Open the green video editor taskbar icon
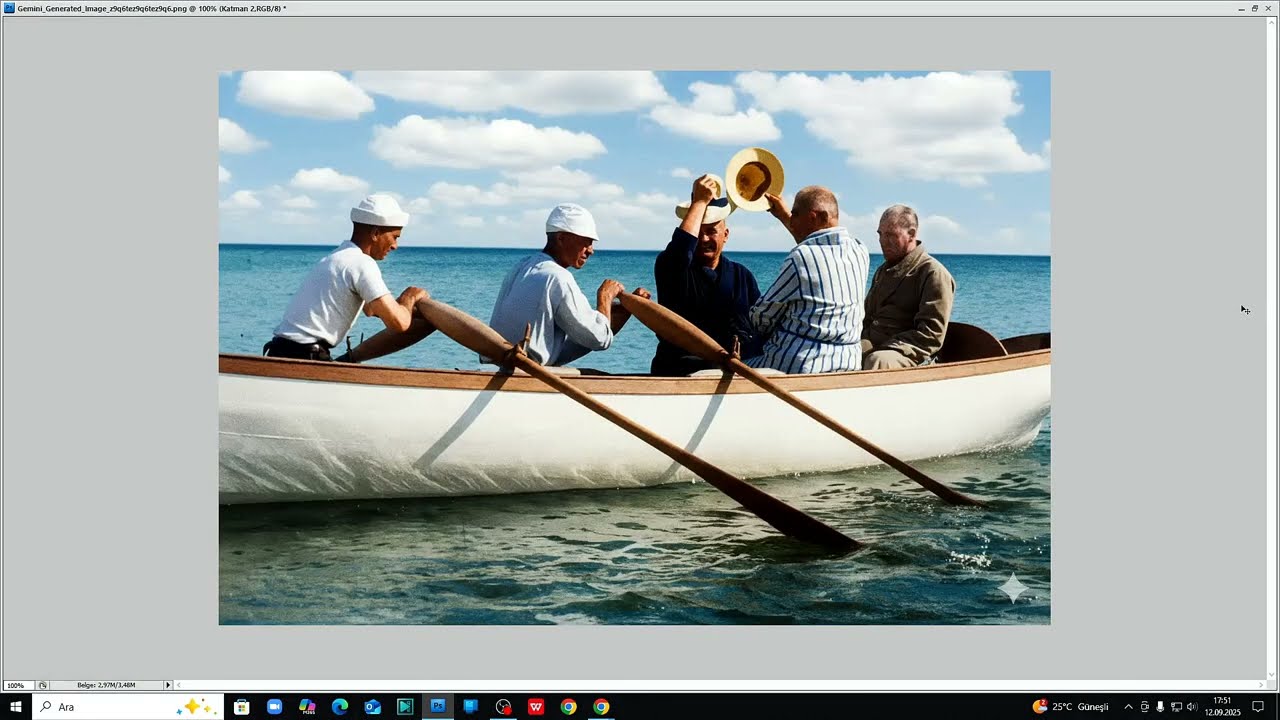 coord(405,707)
